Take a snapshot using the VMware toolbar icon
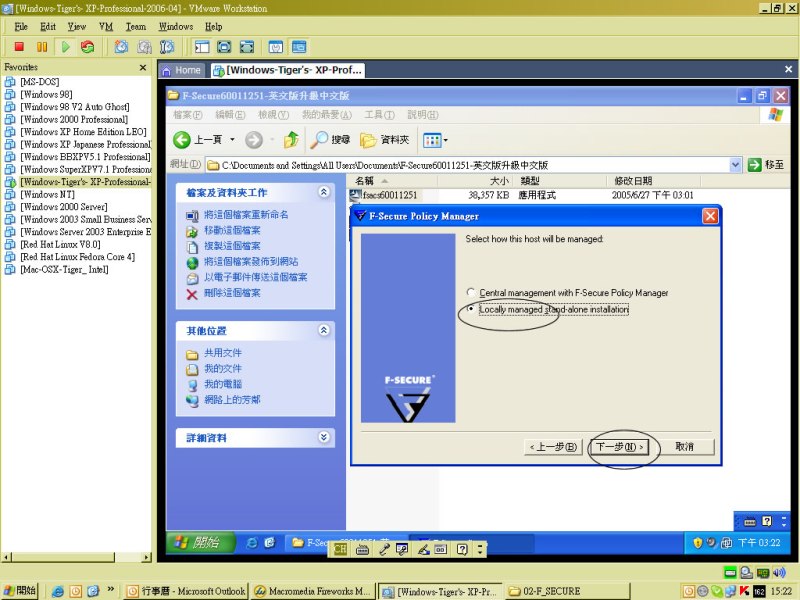Screen dimensions: 800x600 tap(121, 47)
